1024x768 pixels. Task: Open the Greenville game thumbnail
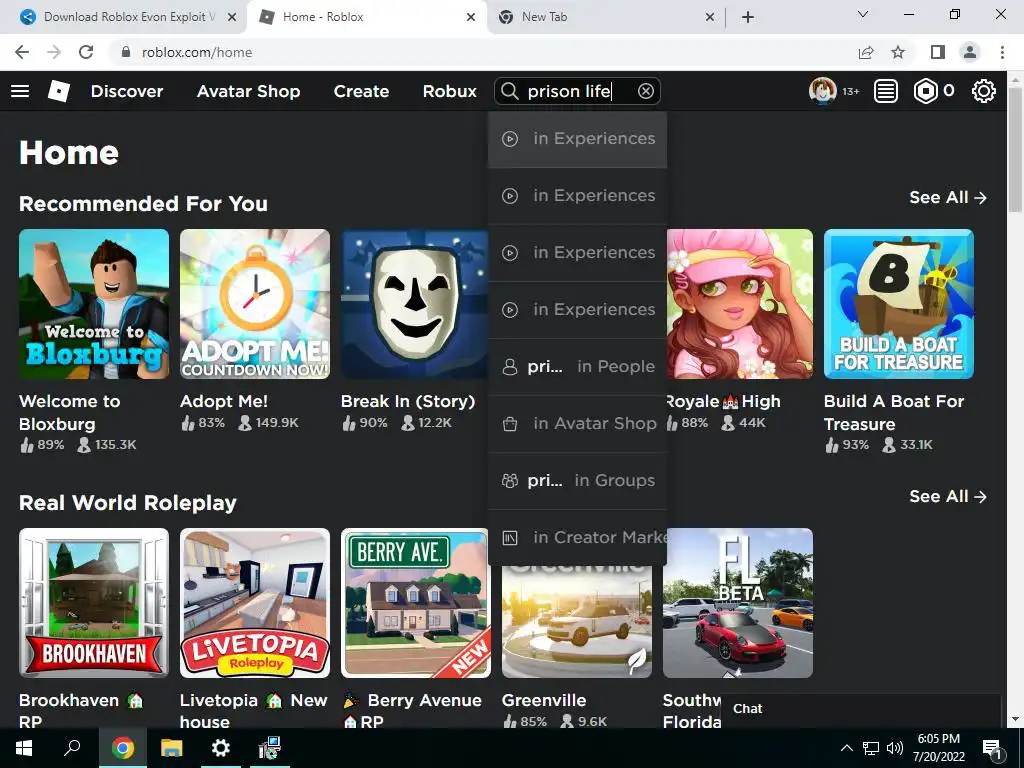click(x=577, y=622)
